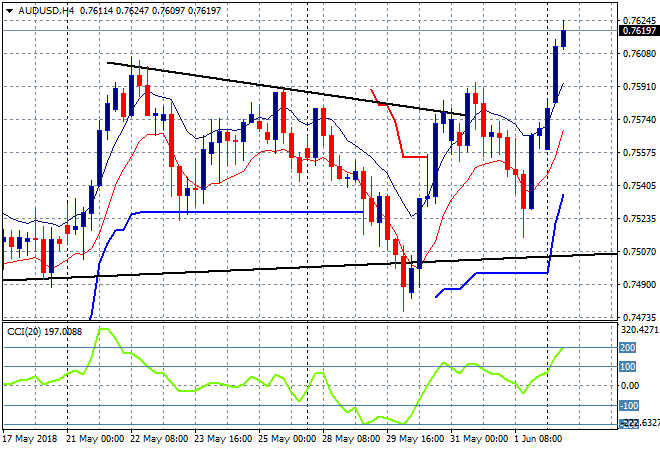
Task: Click the 0.74735 price scale value
Action: point(639,317)
